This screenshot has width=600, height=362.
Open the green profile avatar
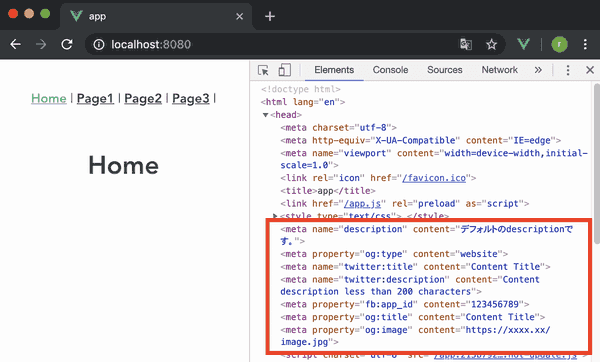pos(559,44)
